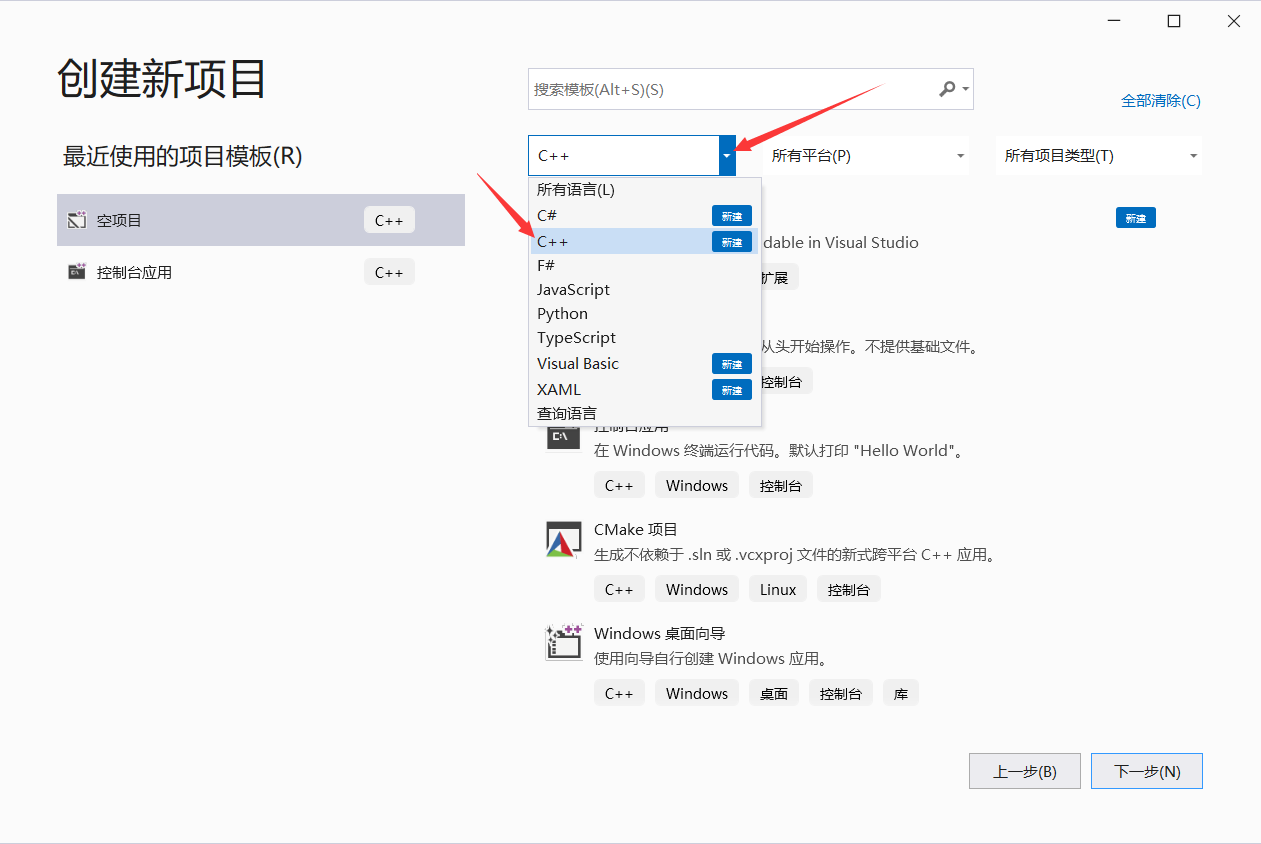Select recent template 控制台应用
This screenshot has width=1261, height=844.
click(261, 272)
